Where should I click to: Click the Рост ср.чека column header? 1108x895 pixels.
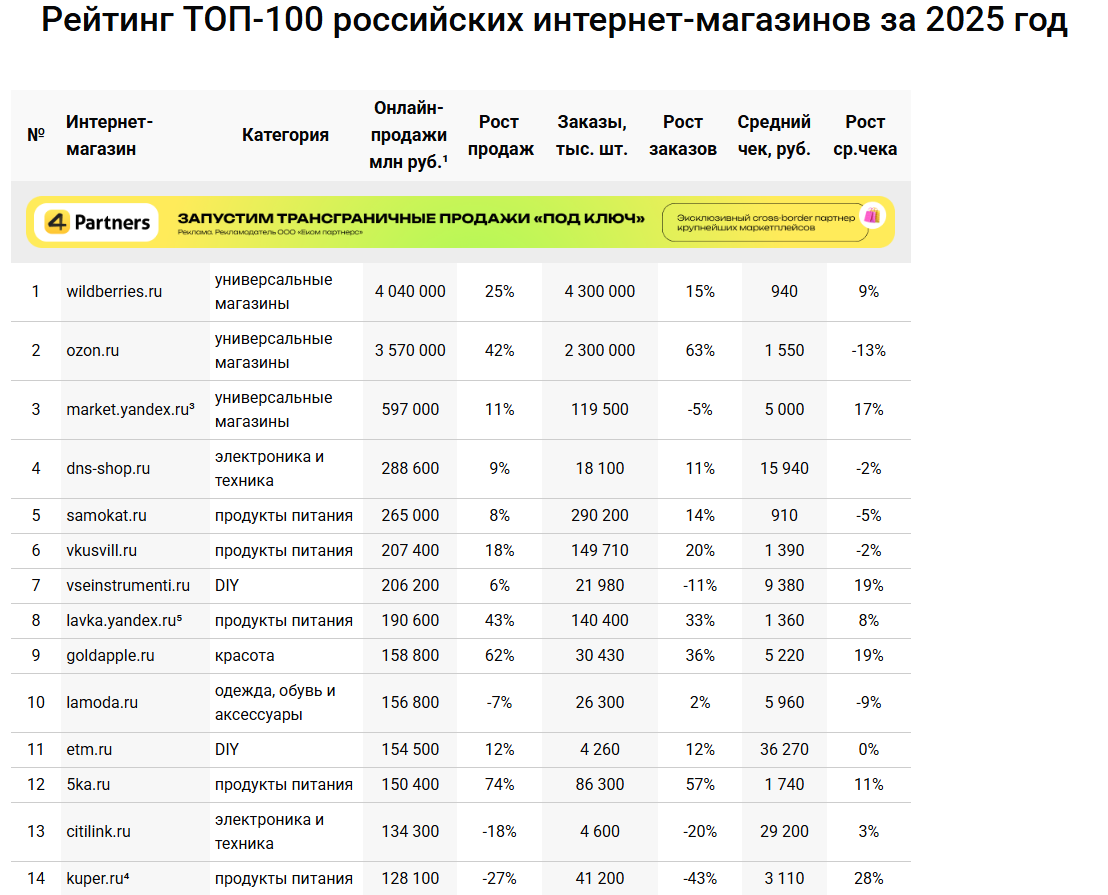pyautogui.click(x=865, y=135)
